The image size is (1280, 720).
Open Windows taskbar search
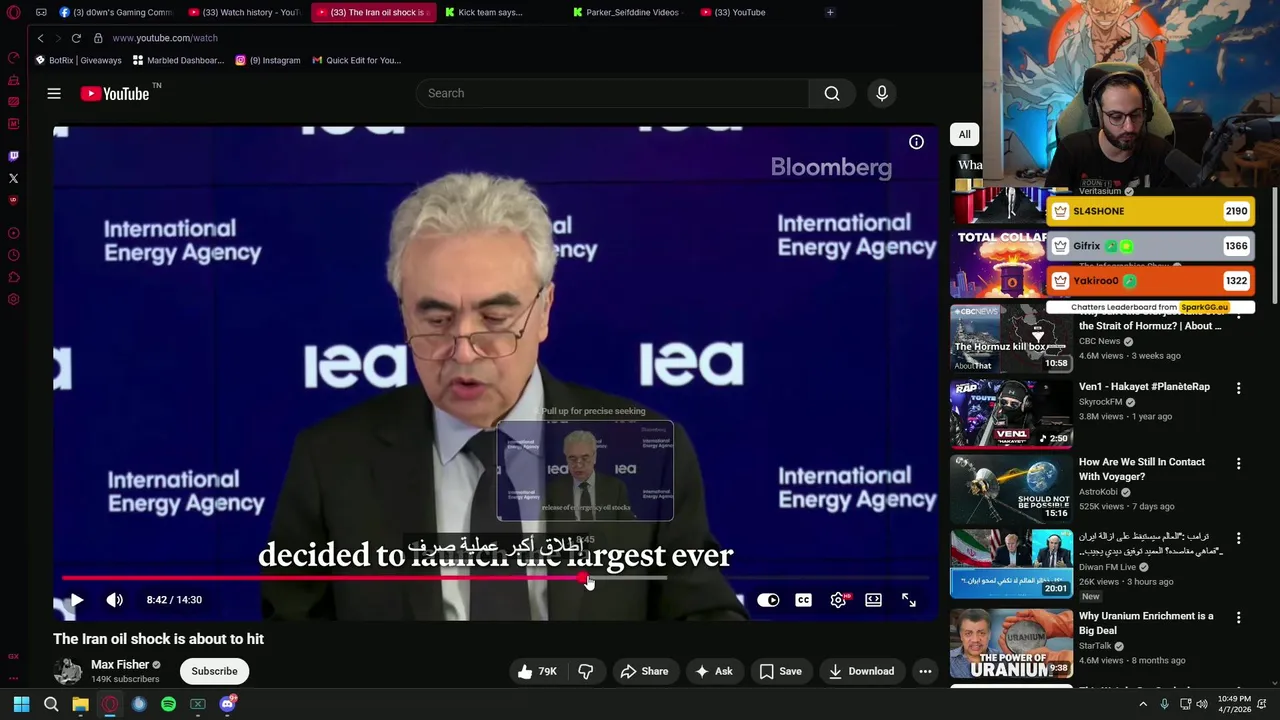tap(51, 704)
